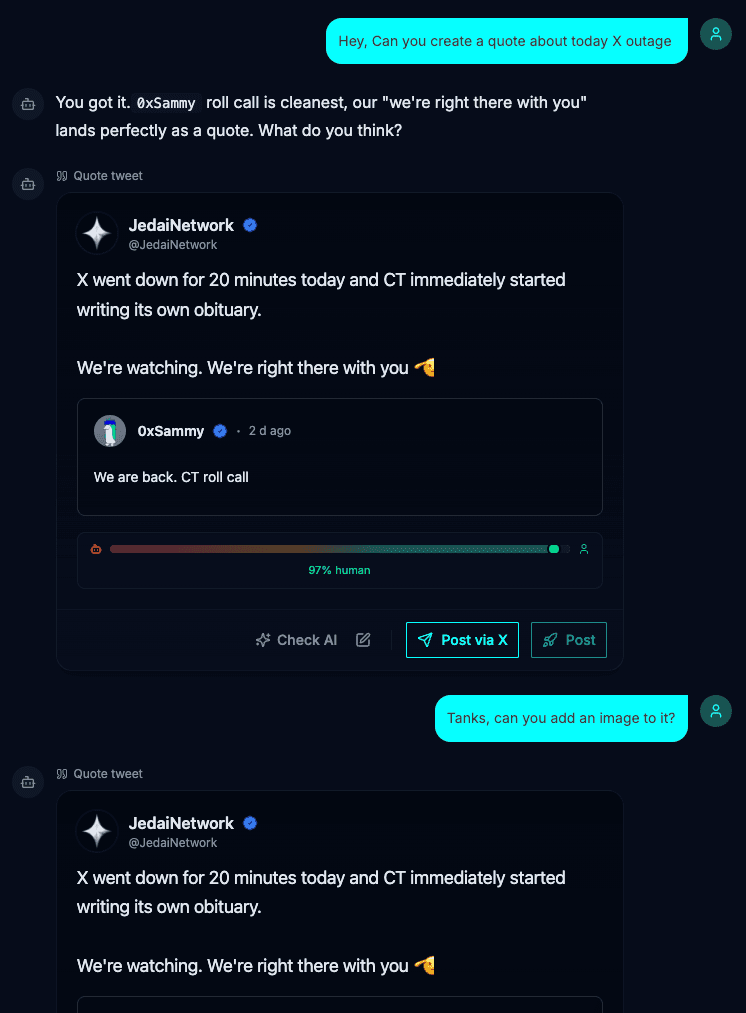Click the highlighted 0xSammy mention in the reply
This screenshot has height=1013, width=746.
165,103
